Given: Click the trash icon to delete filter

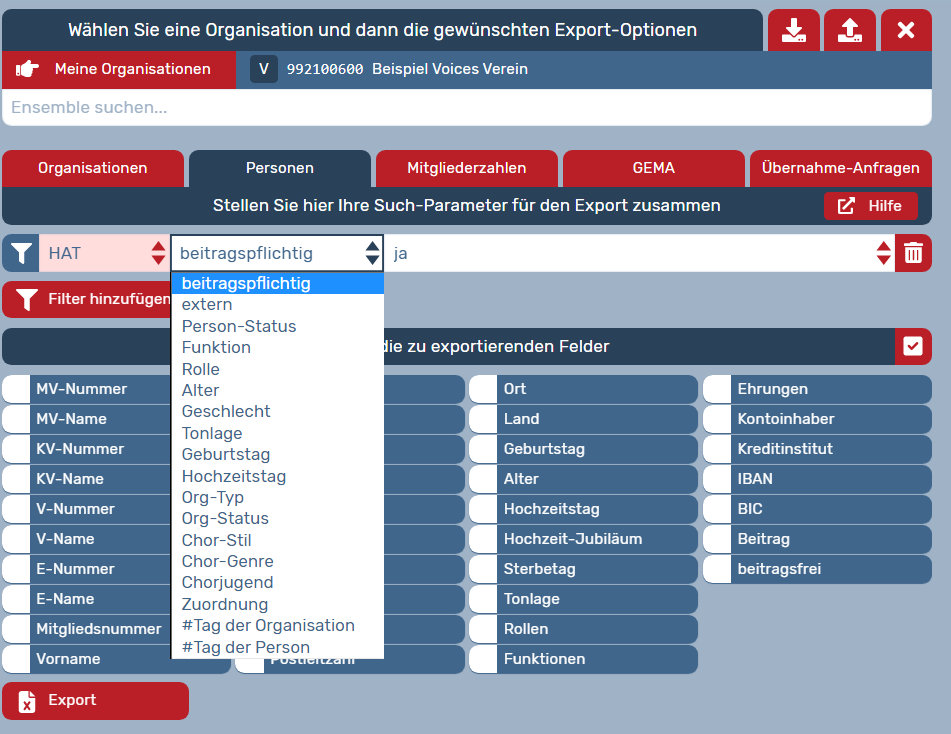Looking at the screenshot, I should [913, 253].
